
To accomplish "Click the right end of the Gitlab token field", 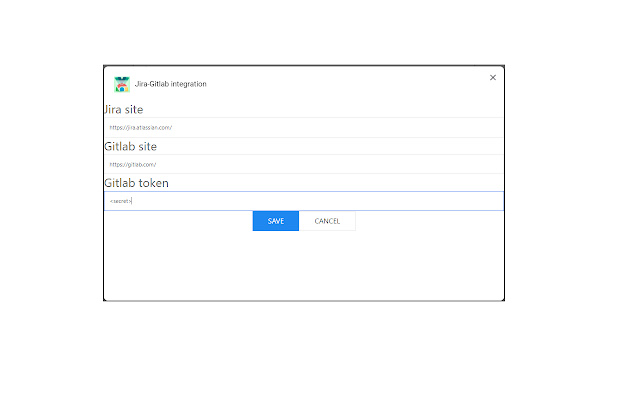I will coord(490,201).
